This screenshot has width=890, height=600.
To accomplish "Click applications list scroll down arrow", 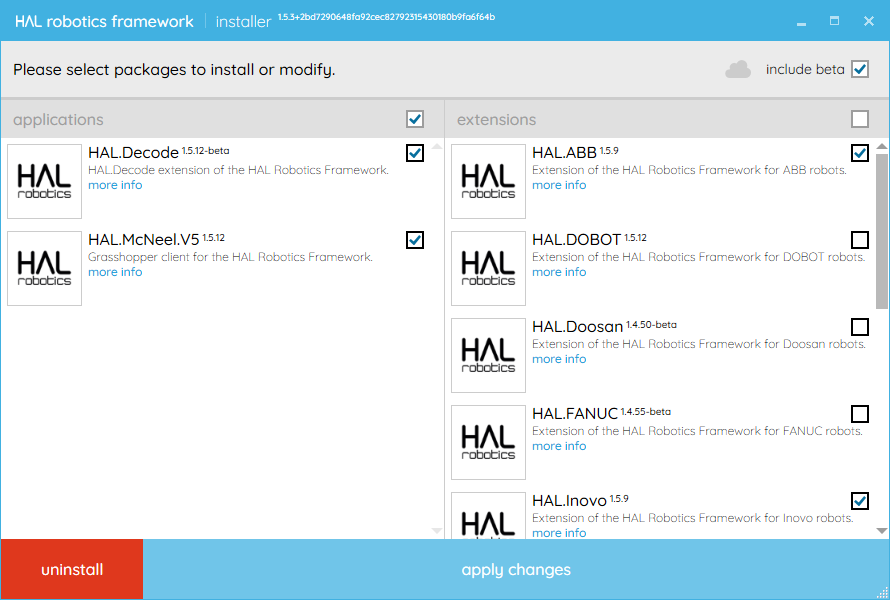I will [436, 531].
